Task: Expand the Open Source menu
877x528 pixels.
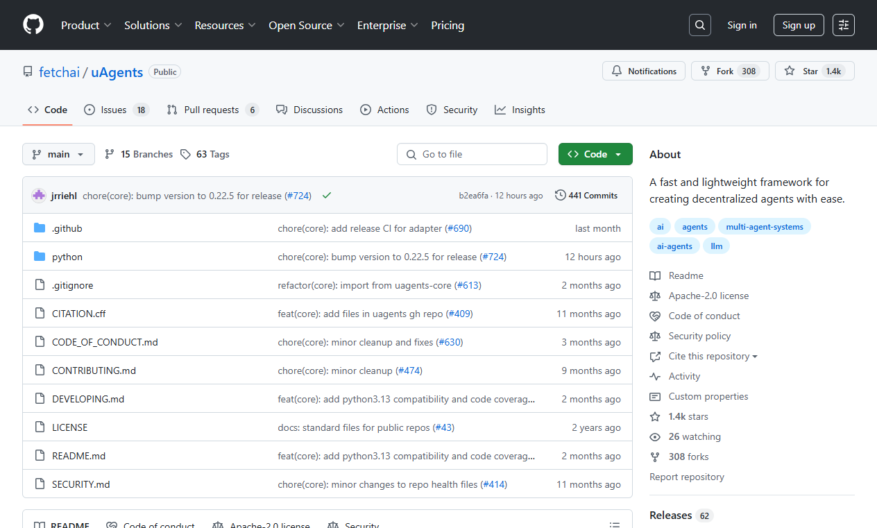Action: [x=306, y=25]
